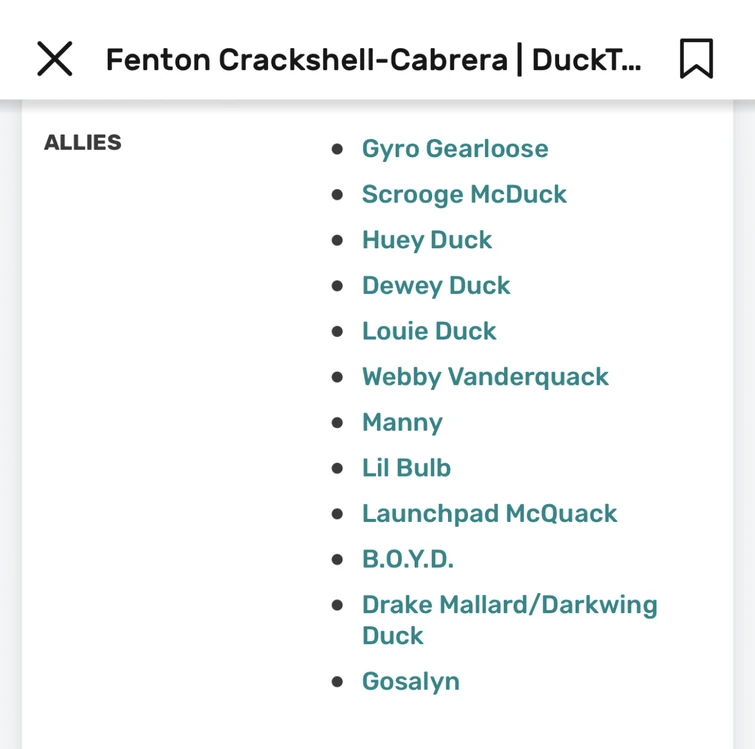Click the bullet beside Gyro Gearloose
This screenshot has width=755, height=749.
click(338, 149)
